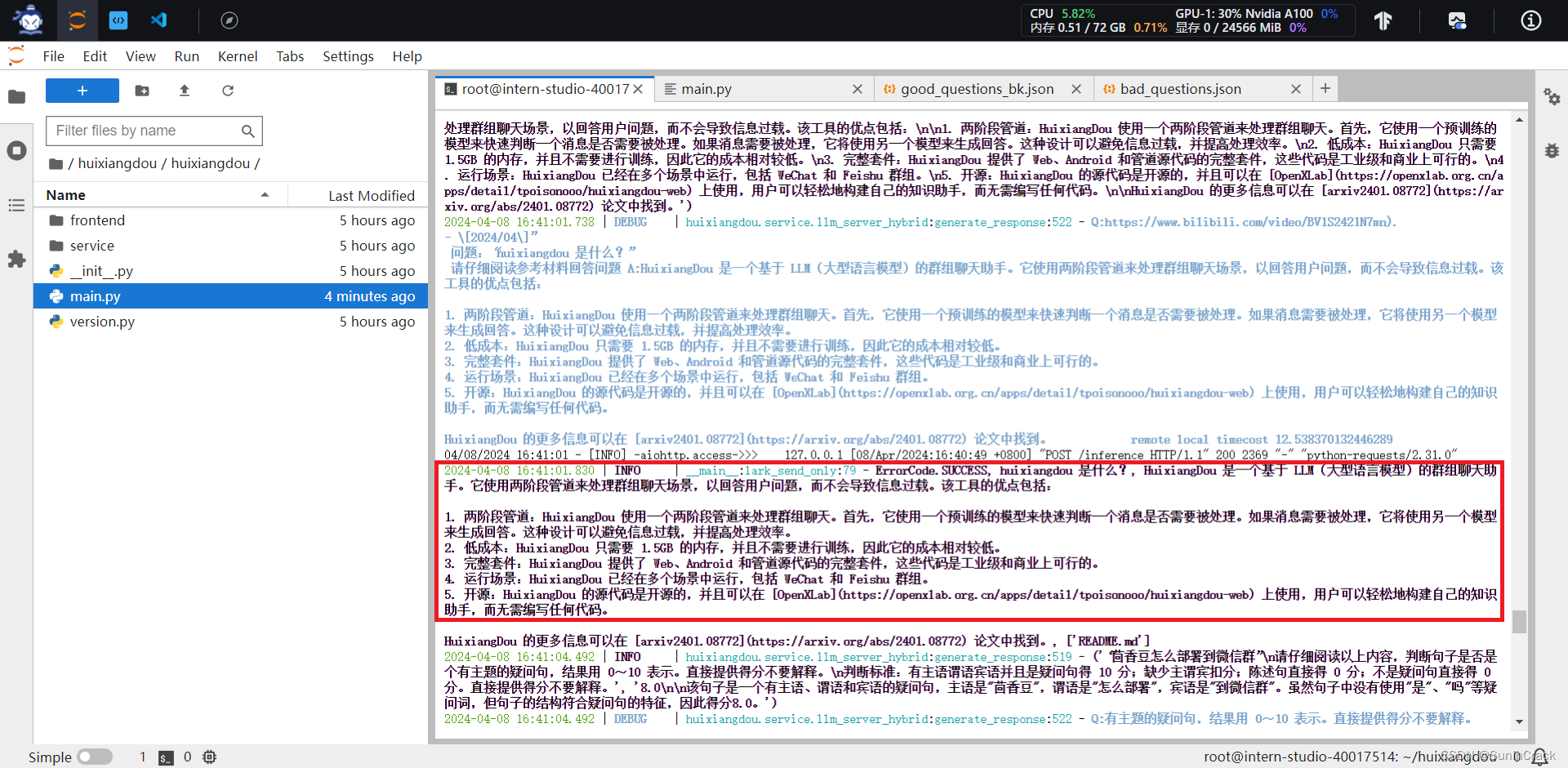The width and height of the screenshot is (1568, 768).
Task: Click terminal scroll down arrow
Action: pos(1519,721)
